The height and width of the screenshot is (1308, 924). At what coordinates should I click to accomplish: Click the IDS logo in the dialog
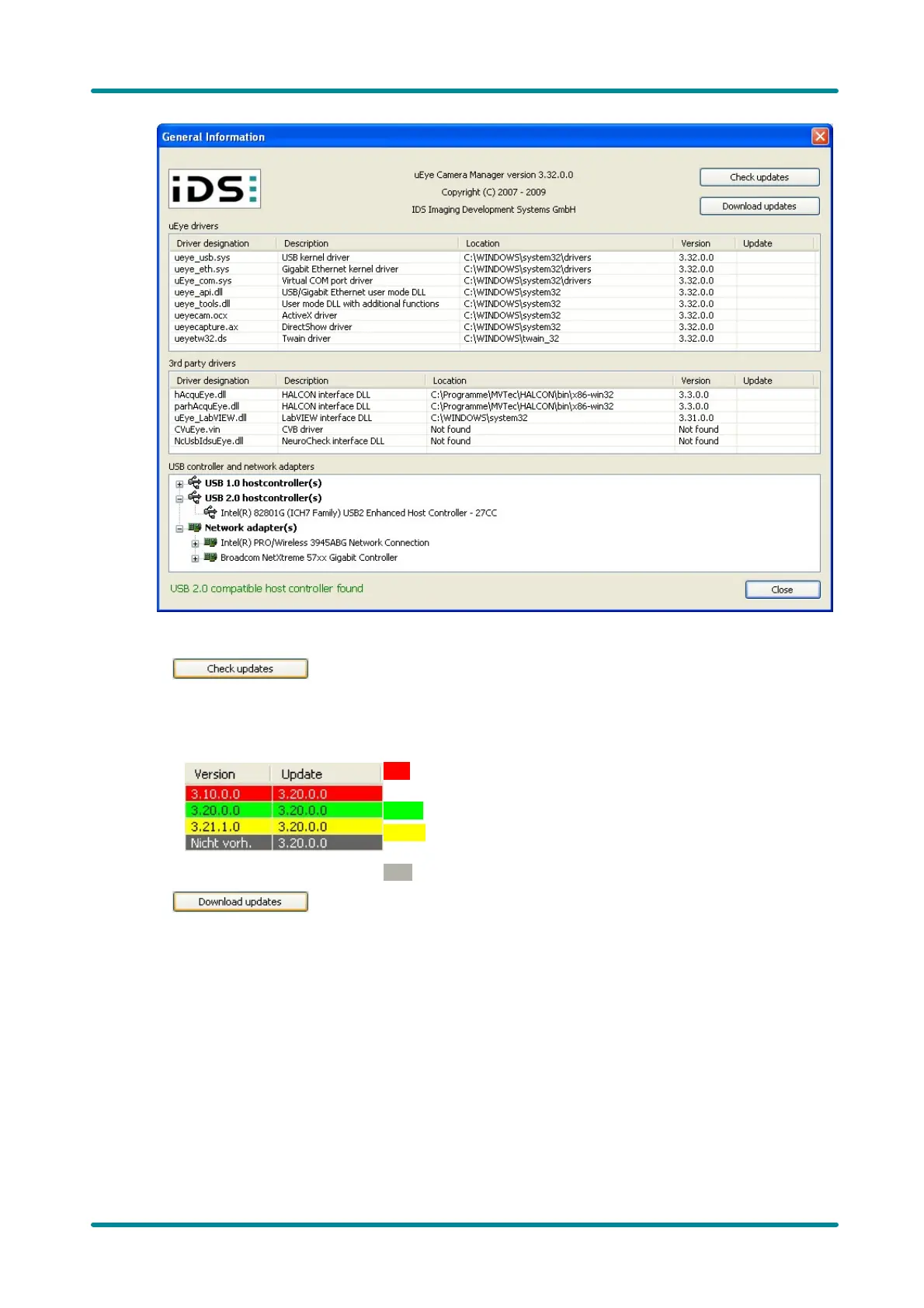(214, 189)
